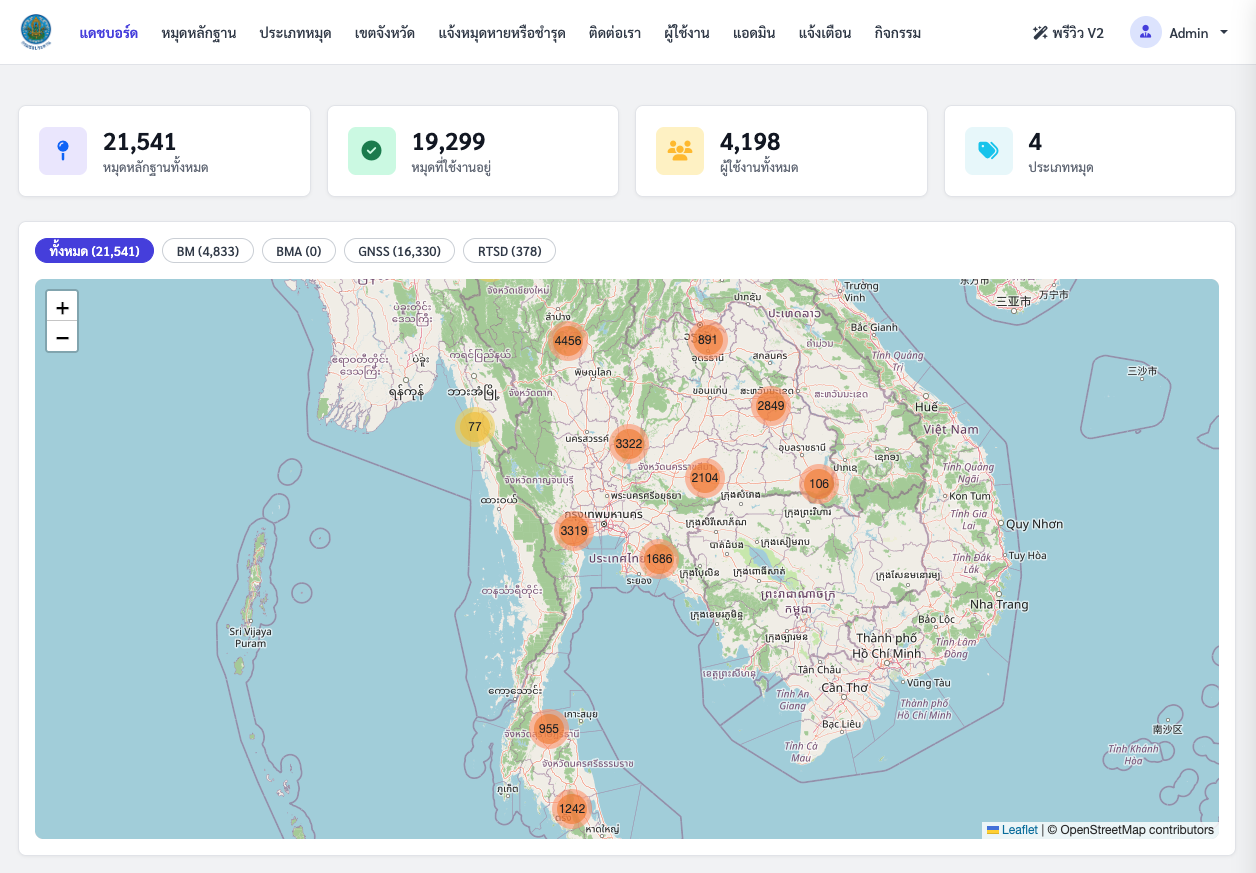This screenshot has height=873, width=1256.
Task: Click the cyan tags icon on types card
Action: 989,151
